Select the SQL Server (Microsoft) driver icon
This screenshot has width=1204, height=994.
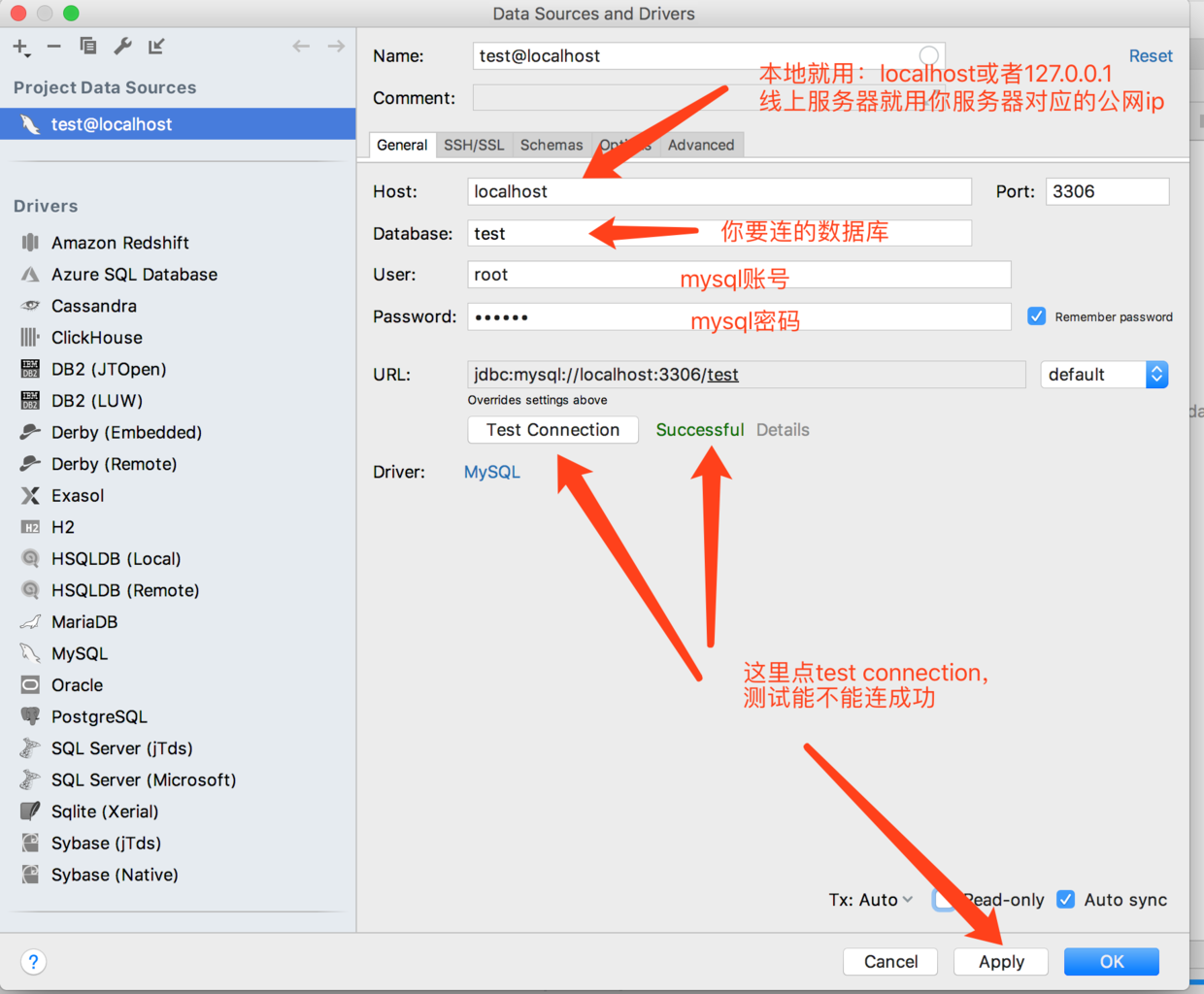click(31, 779)
